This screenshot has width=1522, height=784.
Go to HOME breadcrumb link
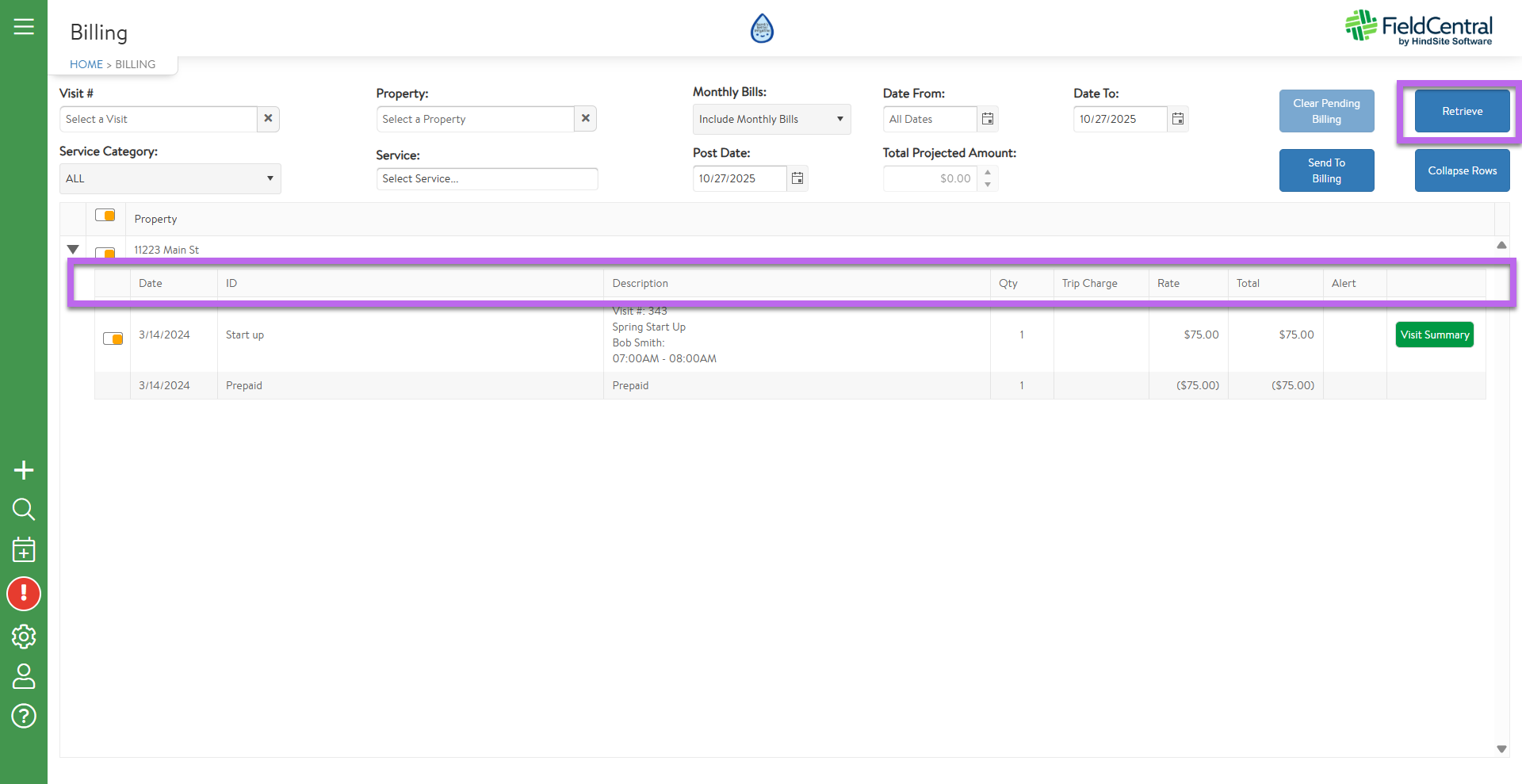point(86,64)
